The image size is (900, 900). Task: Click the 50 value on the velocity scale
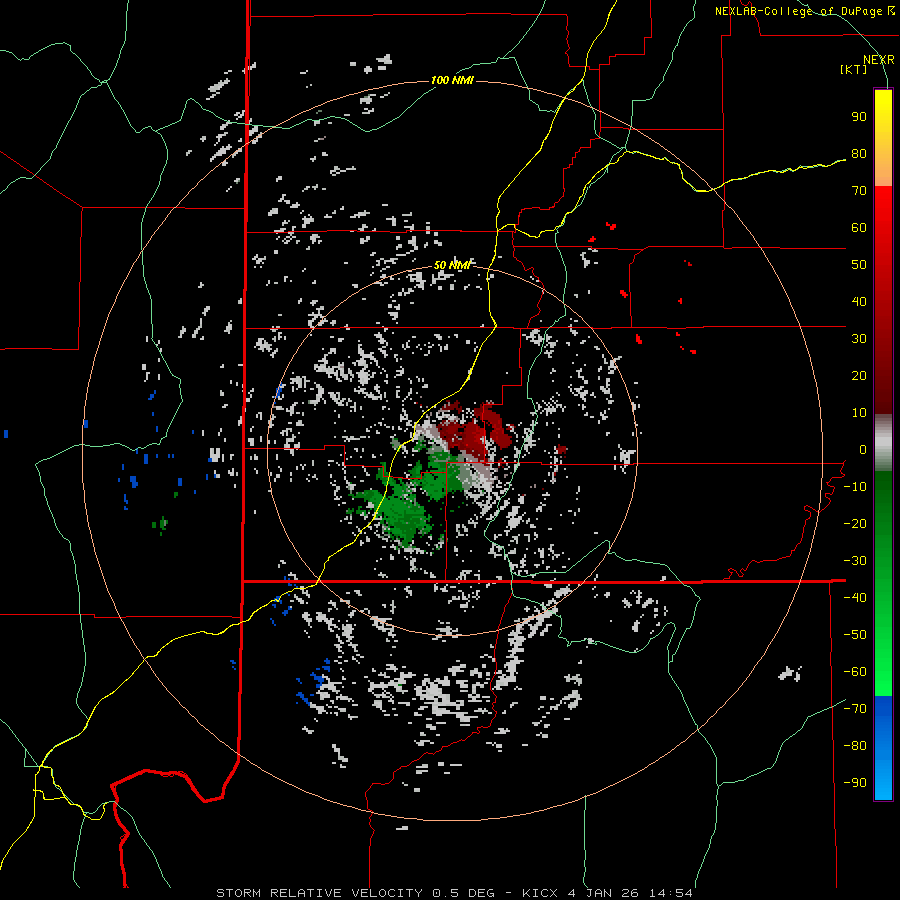click(x=859, y=265)
